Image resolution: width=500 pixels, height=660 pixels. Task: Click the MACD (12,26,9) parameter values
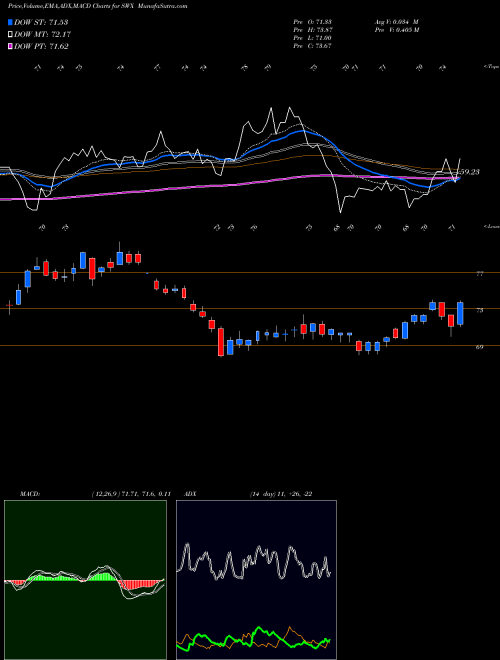(131, 494)
